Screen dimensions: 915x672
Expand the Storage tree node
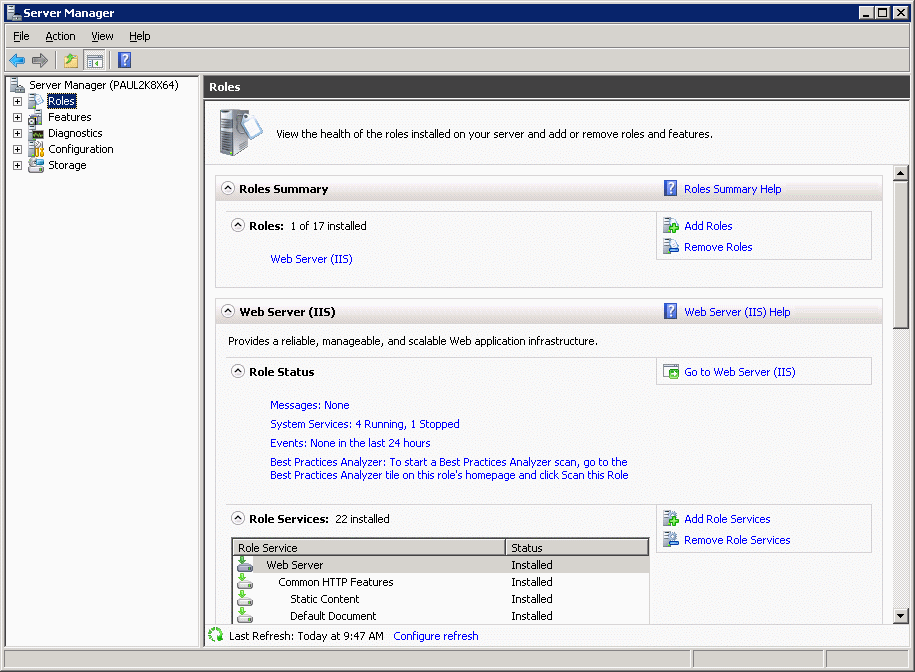(x=18, y=166)
